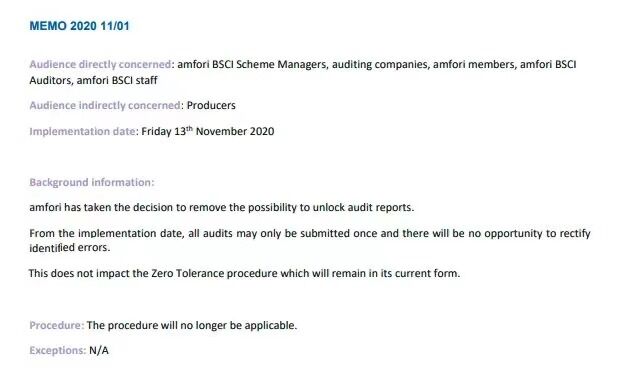The height and width of the screenshot is (385, 623).
Task: Click the Procedure label
Action: point(56,325)
